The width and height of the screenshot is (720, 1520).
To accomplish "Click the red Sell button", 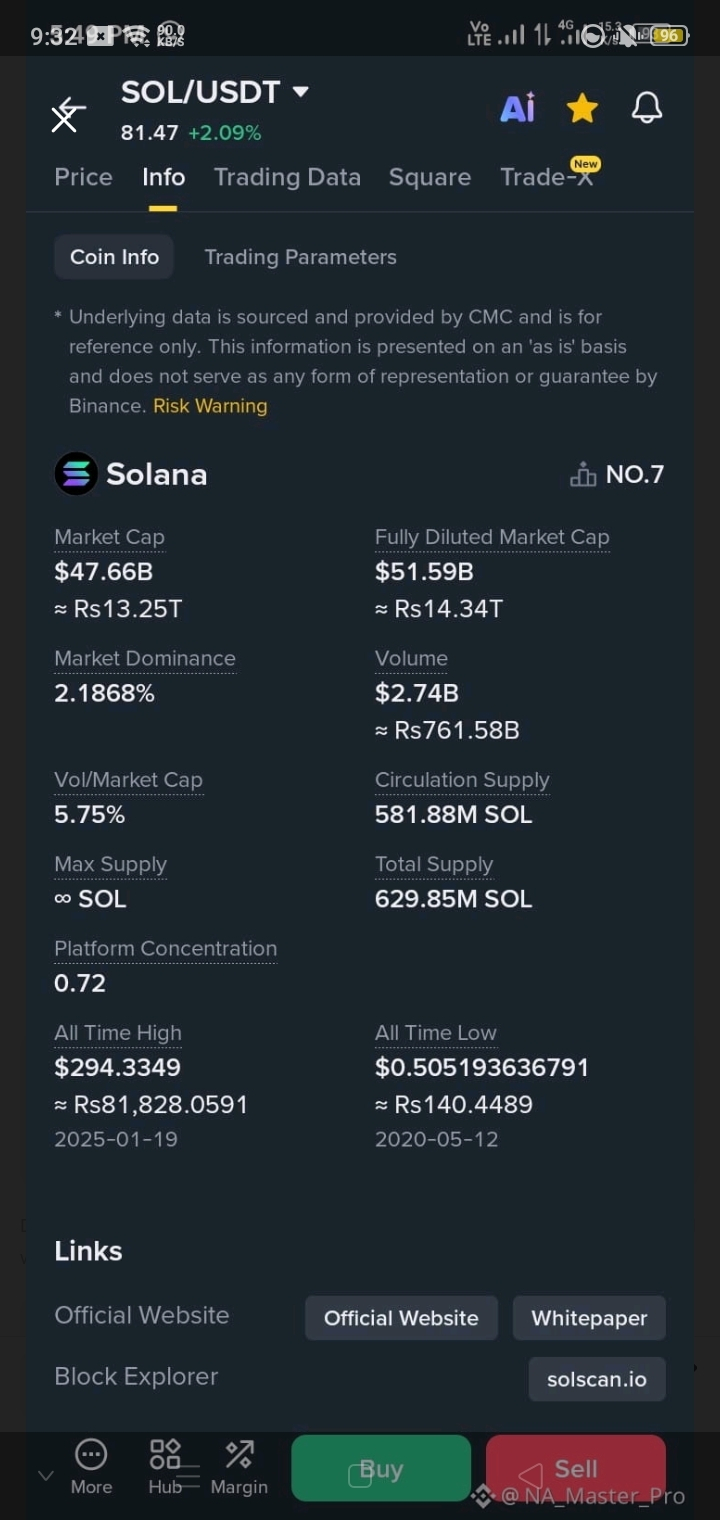I will (576, 1468).
